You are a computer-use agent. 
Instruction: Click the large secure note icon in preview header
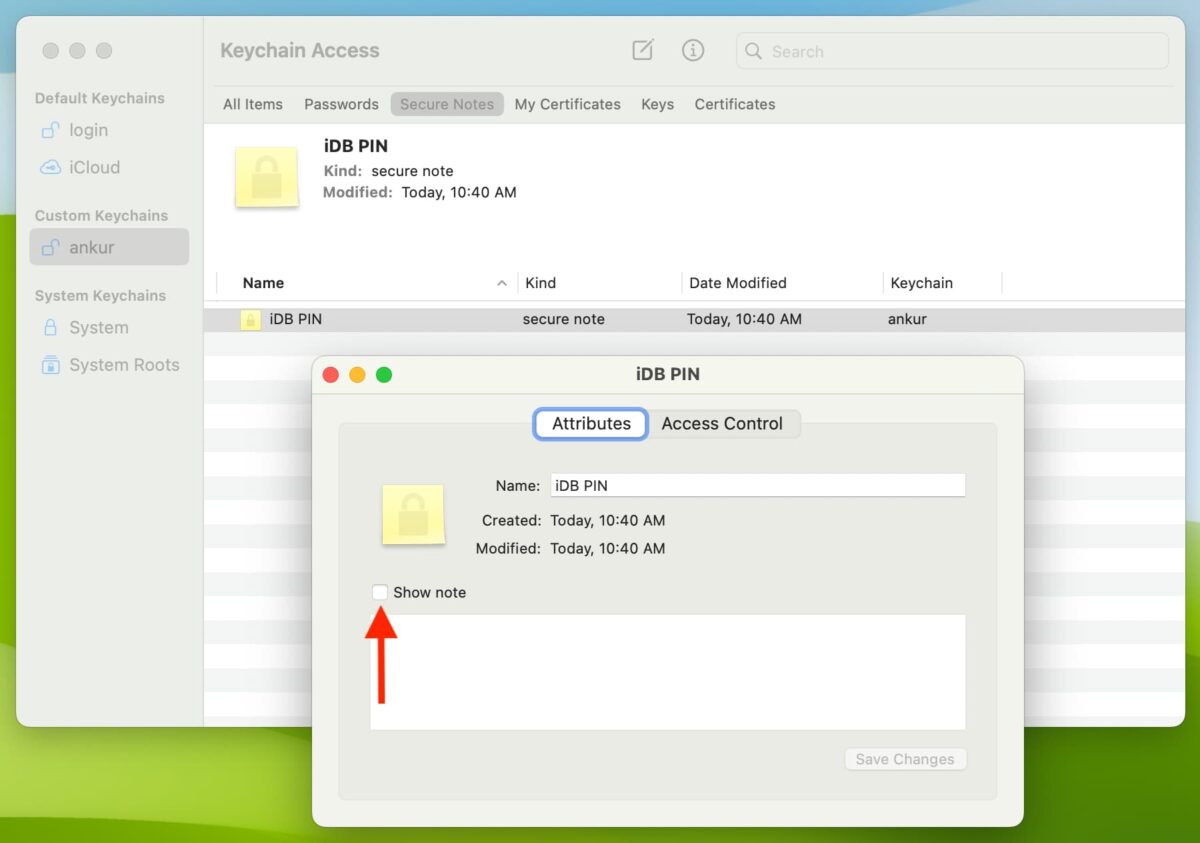(x=267, y=177)
